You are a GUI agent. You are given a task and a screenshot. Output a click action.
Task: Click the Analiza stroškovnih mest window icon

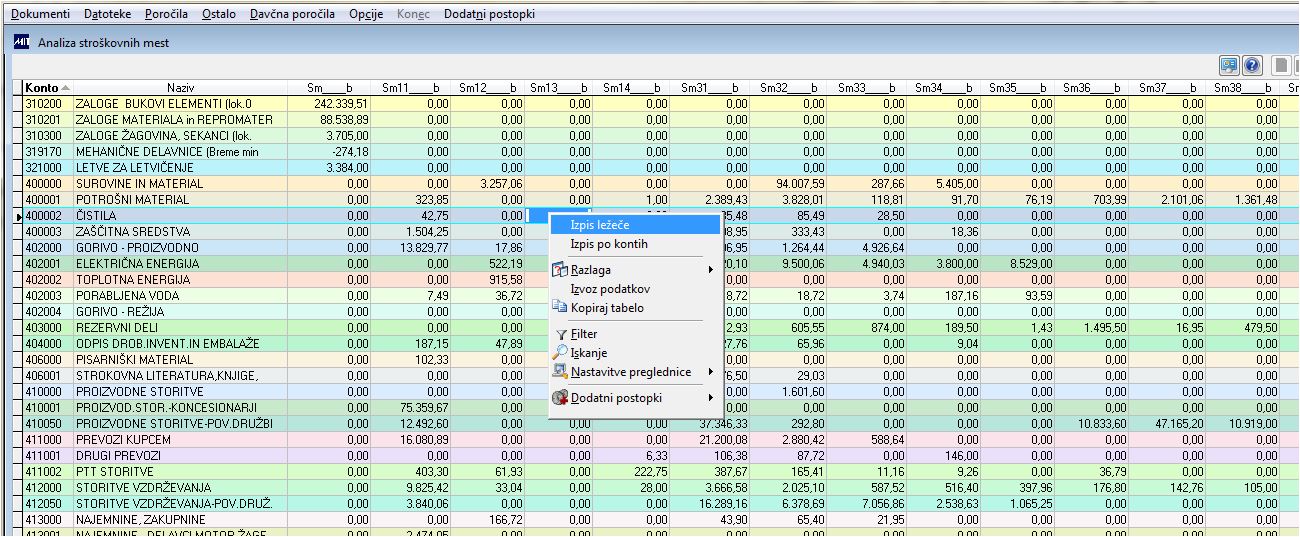(x=22, y=42)
